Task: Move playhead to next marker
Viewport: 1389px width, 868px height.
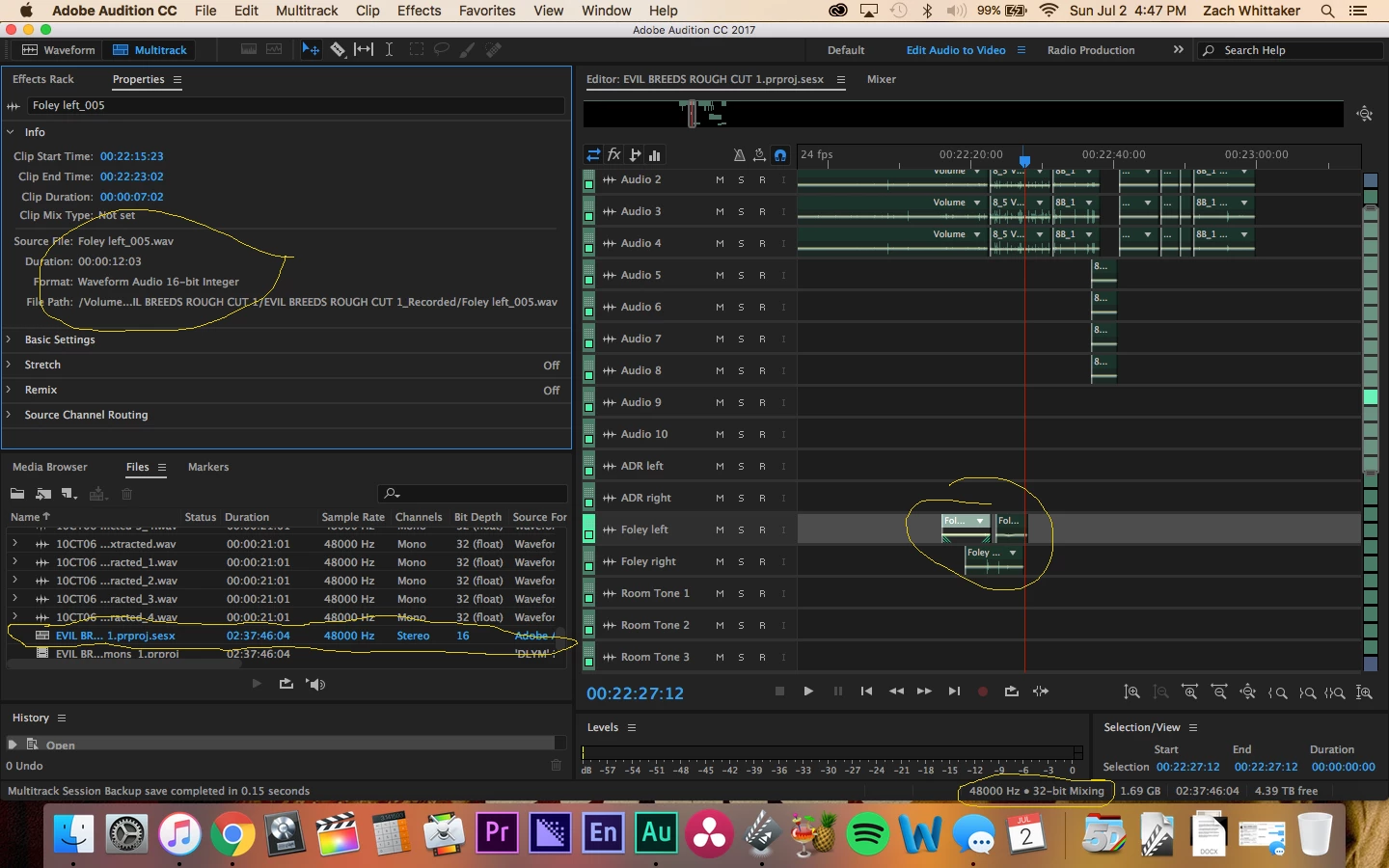Action: pyautogui.click(x=954, y=692)
